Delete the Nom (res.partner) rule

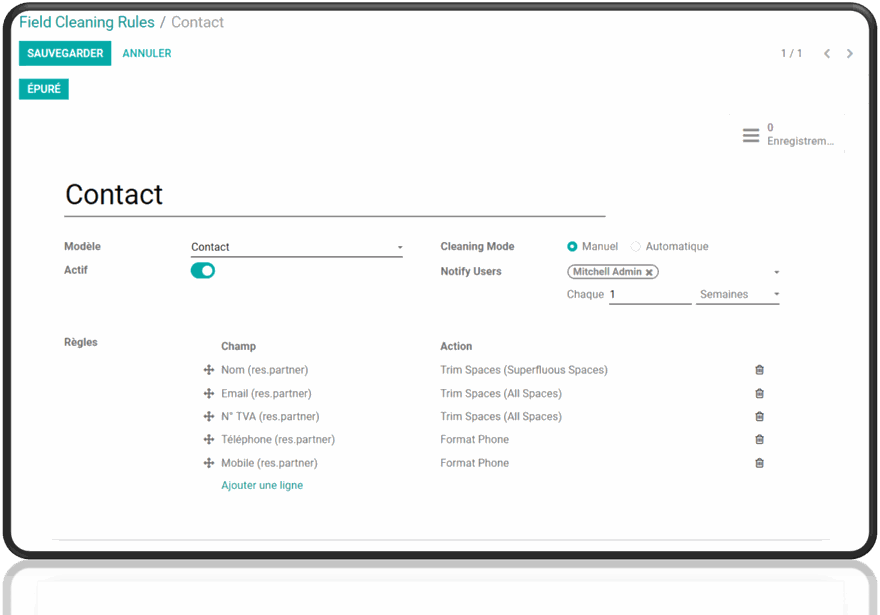click(759, 369)
